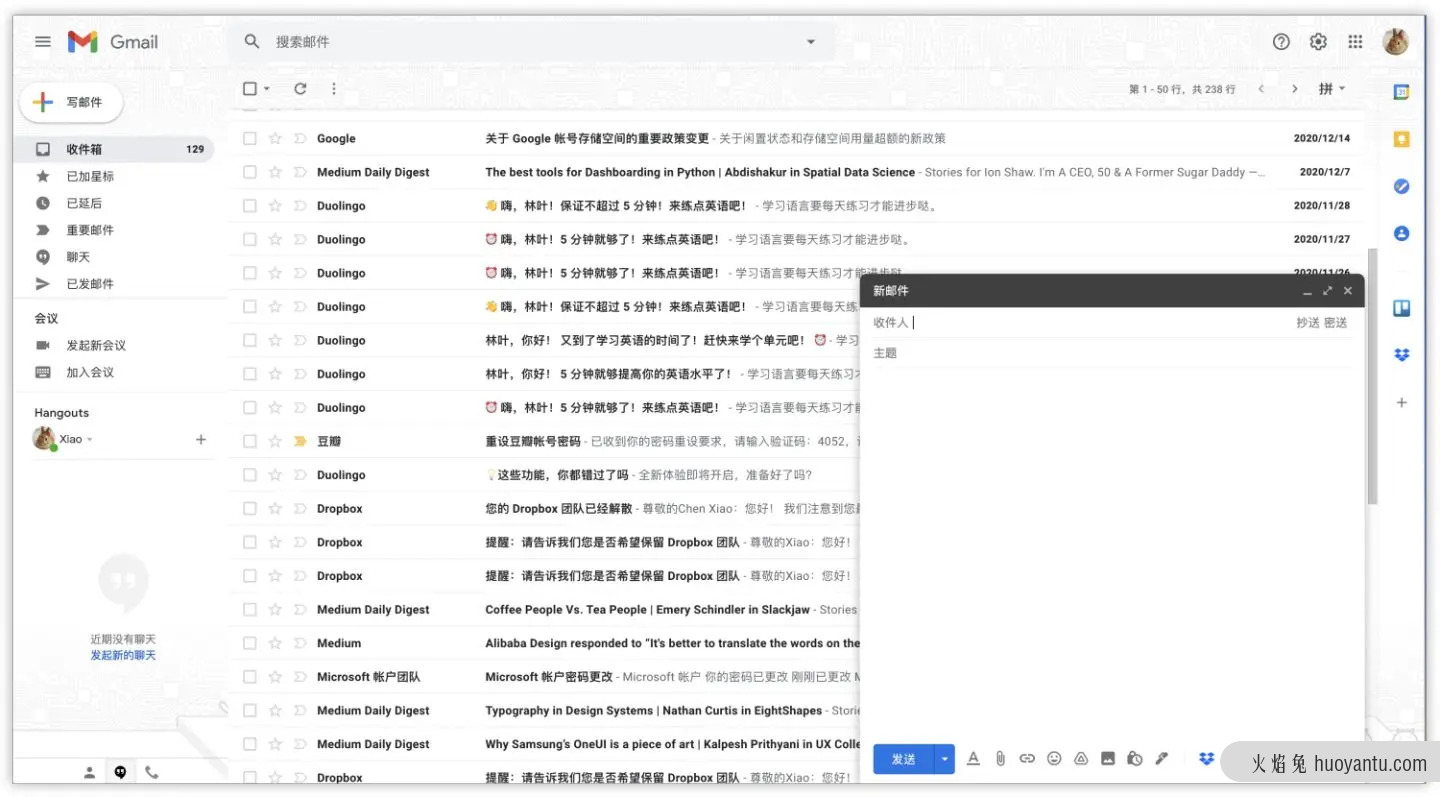The image size is (1440, 797).
Task: Focus the 主题 subject field
Action: 1110,353
